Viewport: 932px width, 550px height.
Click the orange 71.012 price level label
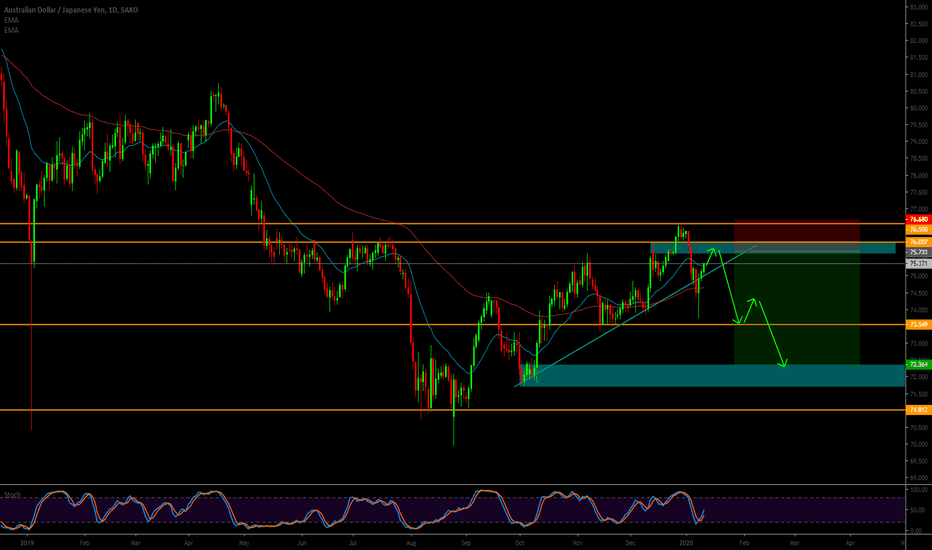tap(916, 410)
